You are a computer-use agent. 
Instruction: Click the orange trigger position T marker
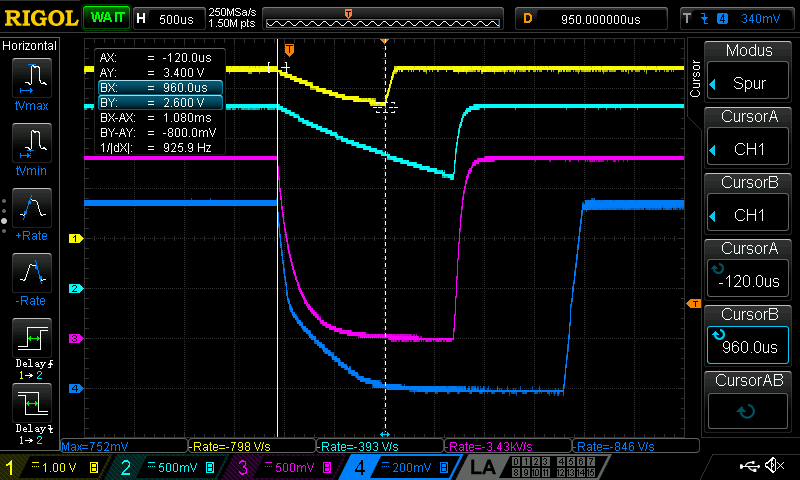click(x=289, y=50)
